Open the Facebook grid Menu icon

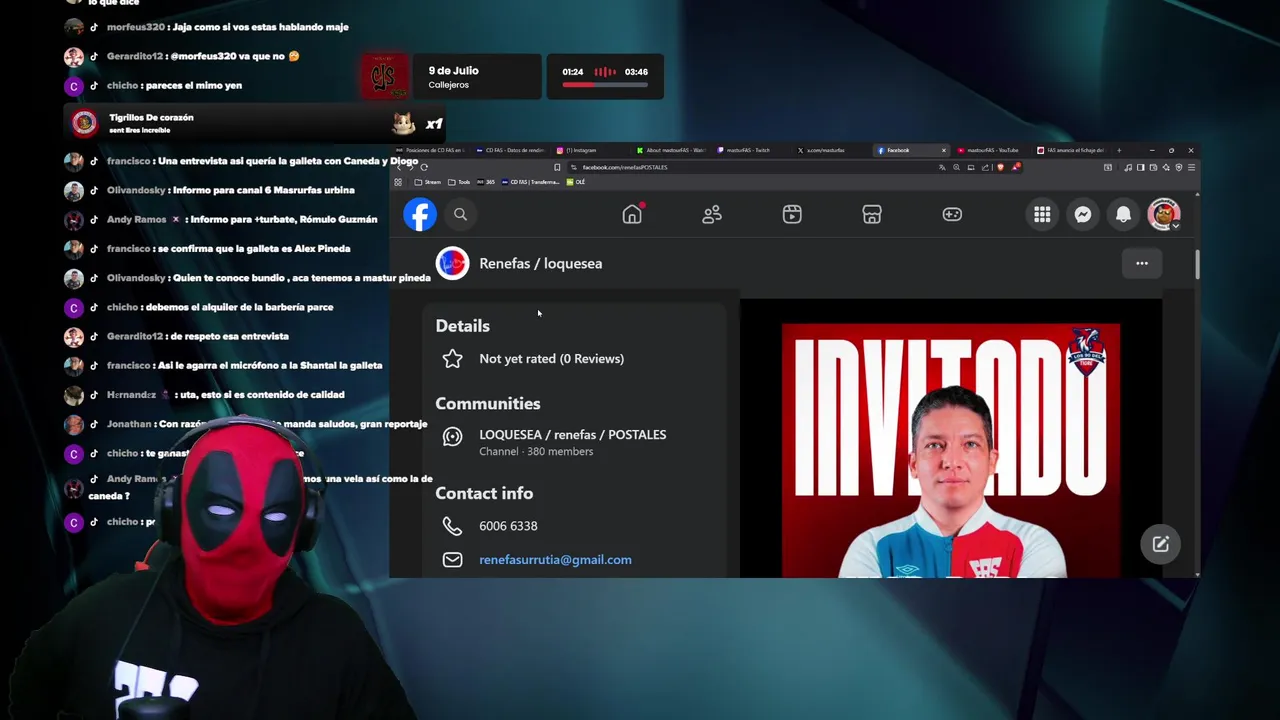click(1042, 214)
